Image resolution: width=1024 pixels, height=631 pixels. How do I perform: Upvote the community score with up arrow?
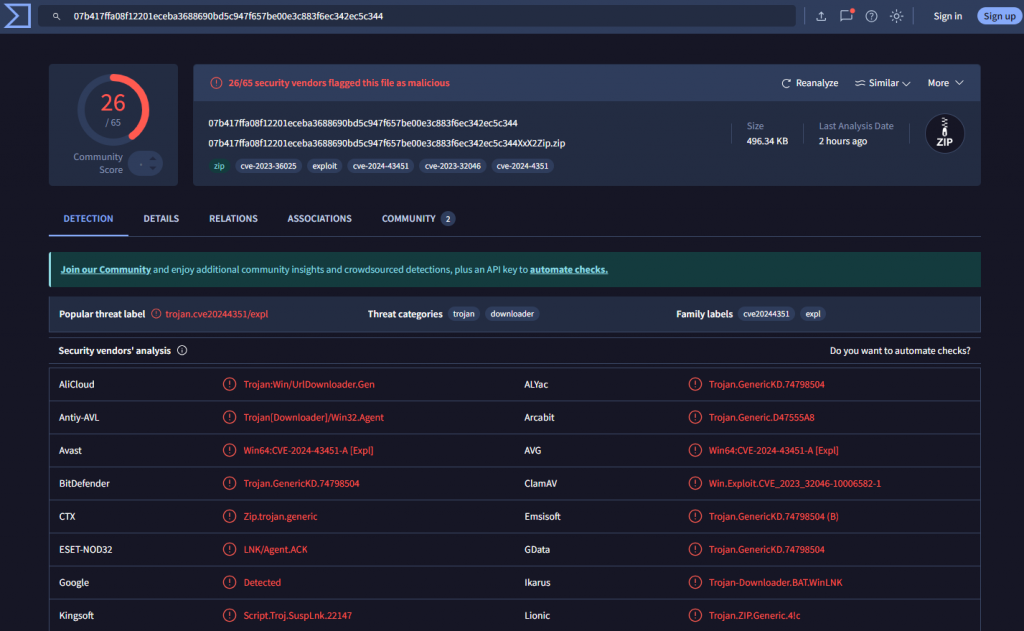click(x=153, y=158)
